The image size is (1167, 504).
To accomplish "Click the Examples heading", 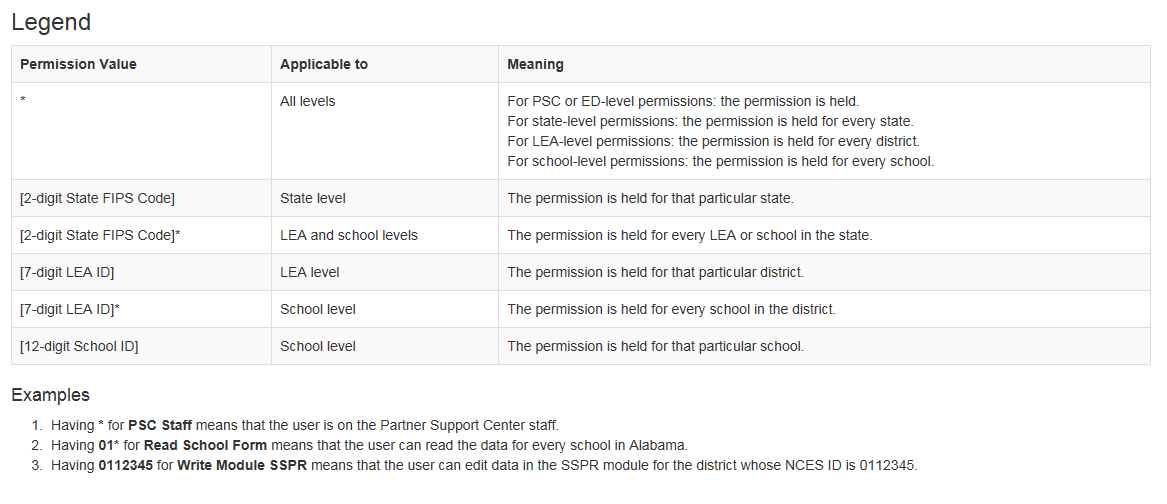I will point(50,395).
